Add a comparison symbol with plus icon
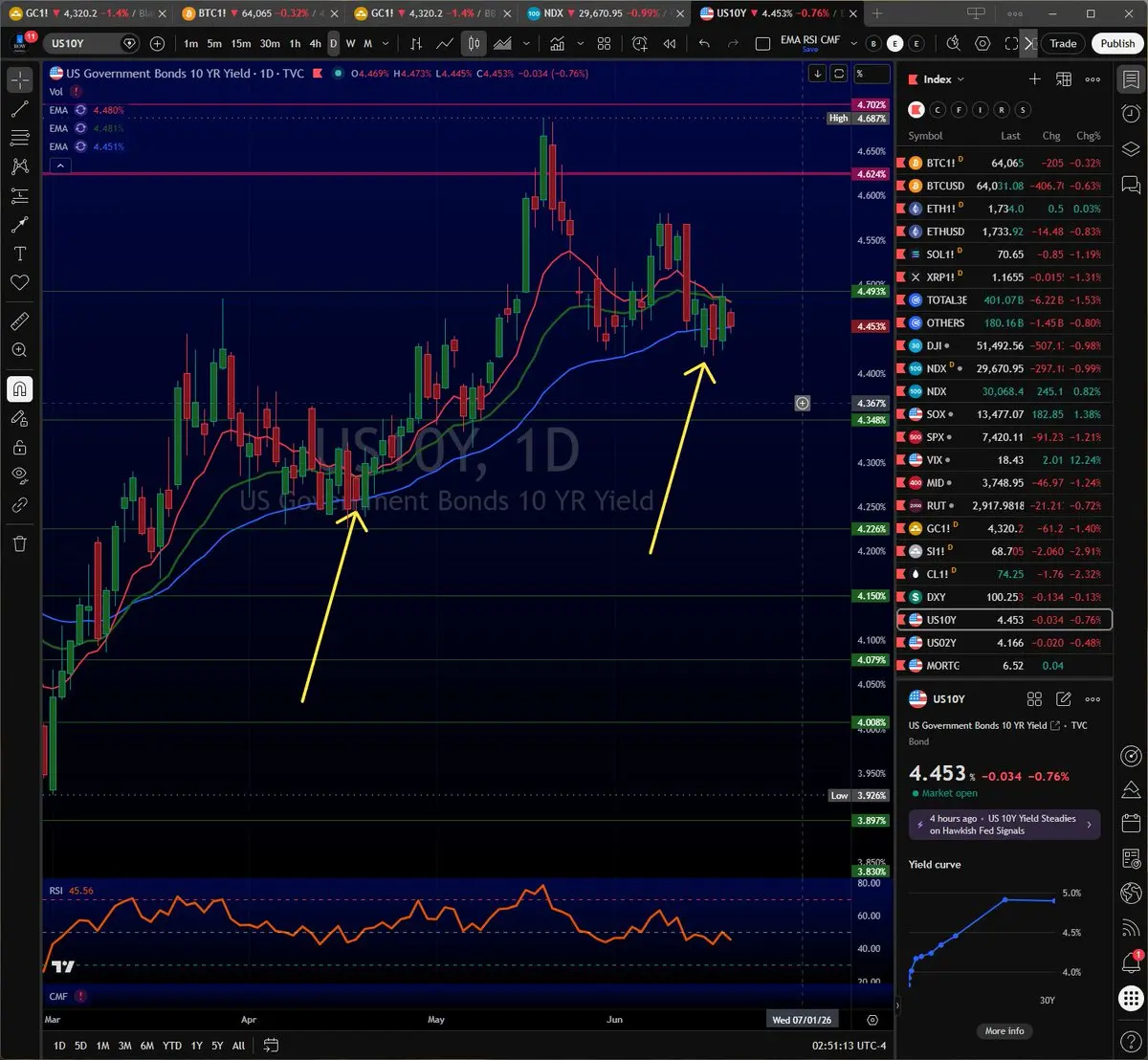1148x1060 pixels. click(x=157, y=44)
